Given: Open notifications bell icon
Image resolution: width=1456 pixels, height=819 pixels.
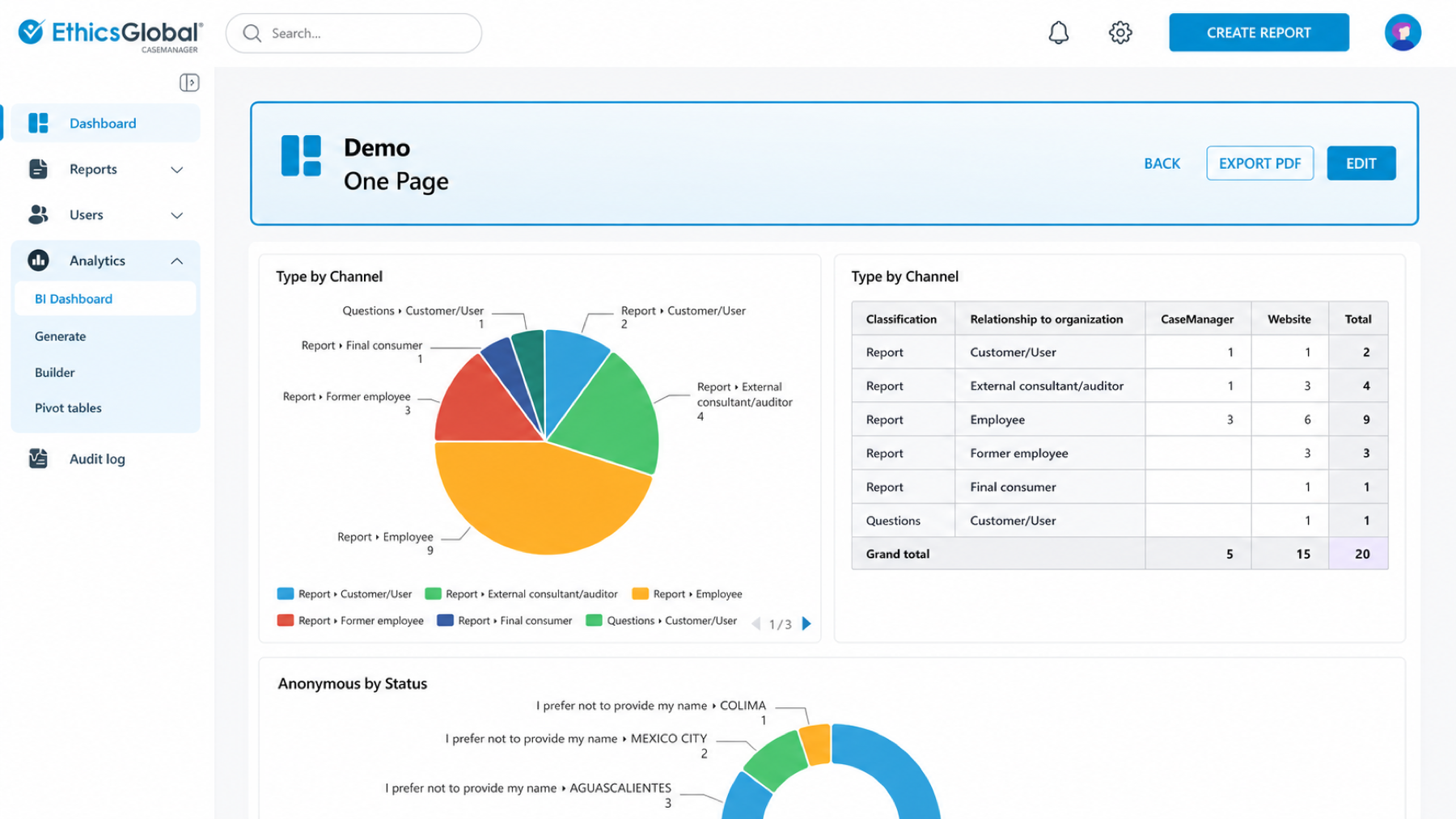Looking at the screenshot, I should 1058,33.
